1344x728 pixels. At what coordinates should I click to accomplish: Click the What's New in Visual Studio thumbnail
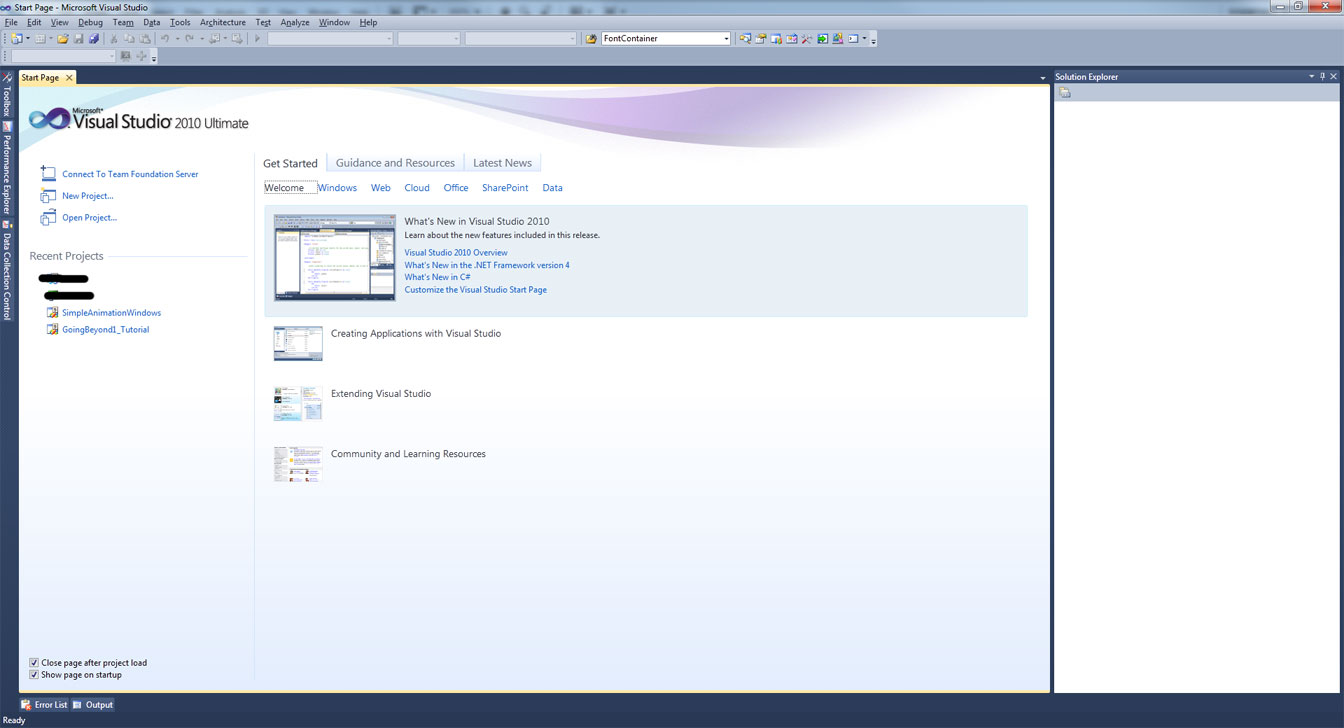pyautogui.click(x=335, y=257)
